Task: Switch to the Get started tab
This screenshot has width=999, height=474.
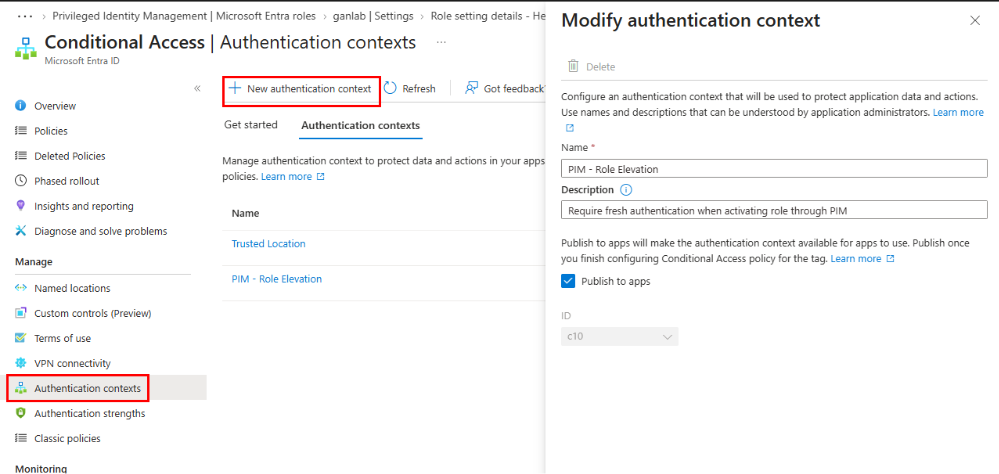Action: click(250, 125)
